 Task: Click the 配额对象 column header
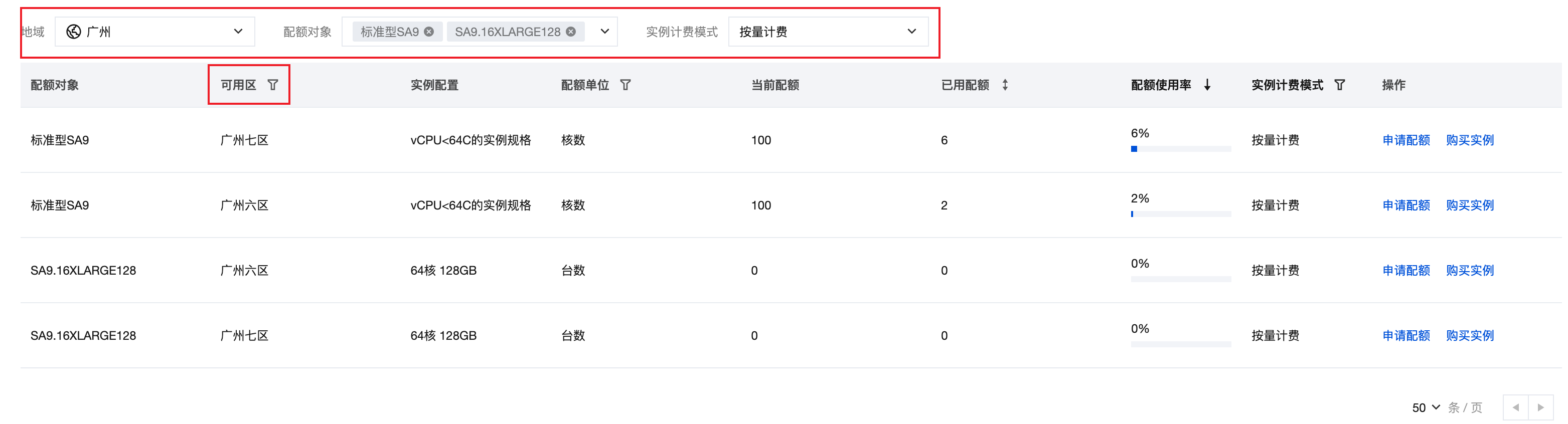(55, 85)
